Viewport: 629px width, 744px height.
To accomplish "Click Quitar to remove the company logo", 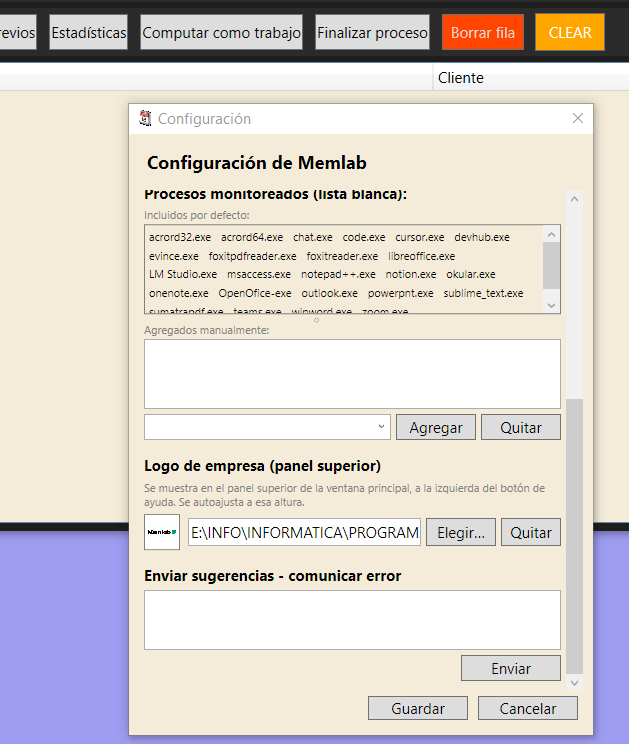I will click(x=531, y=532).
